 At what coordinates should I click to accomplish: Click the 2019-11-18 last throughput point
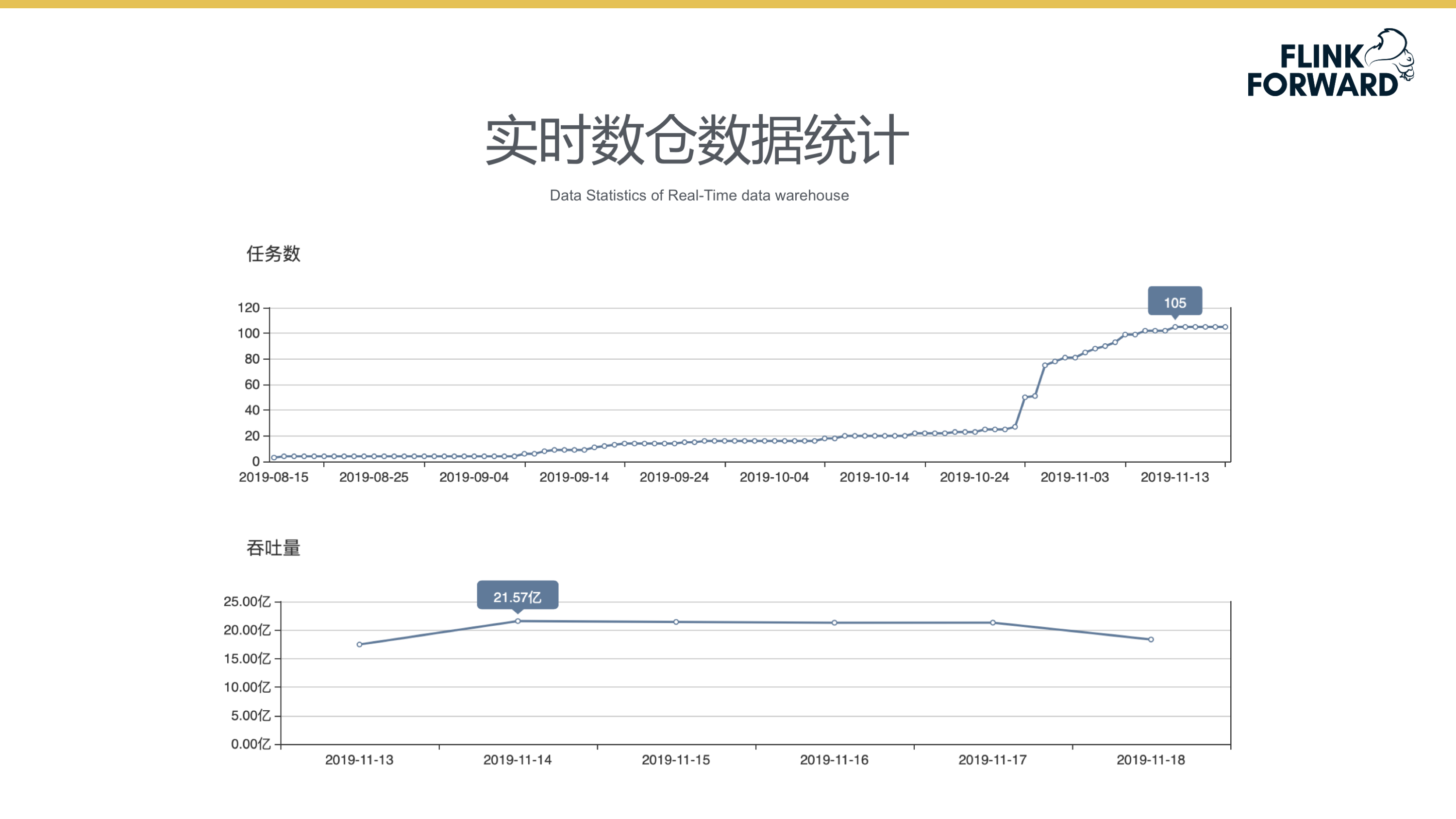pyautogui.click(x=1151, y=639)
